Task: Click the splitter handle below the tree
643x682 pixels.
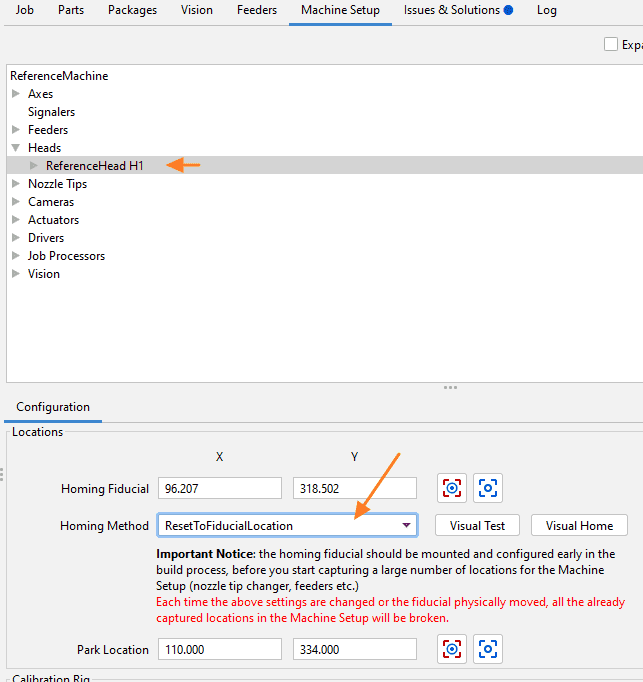Action: pos(450,387)
